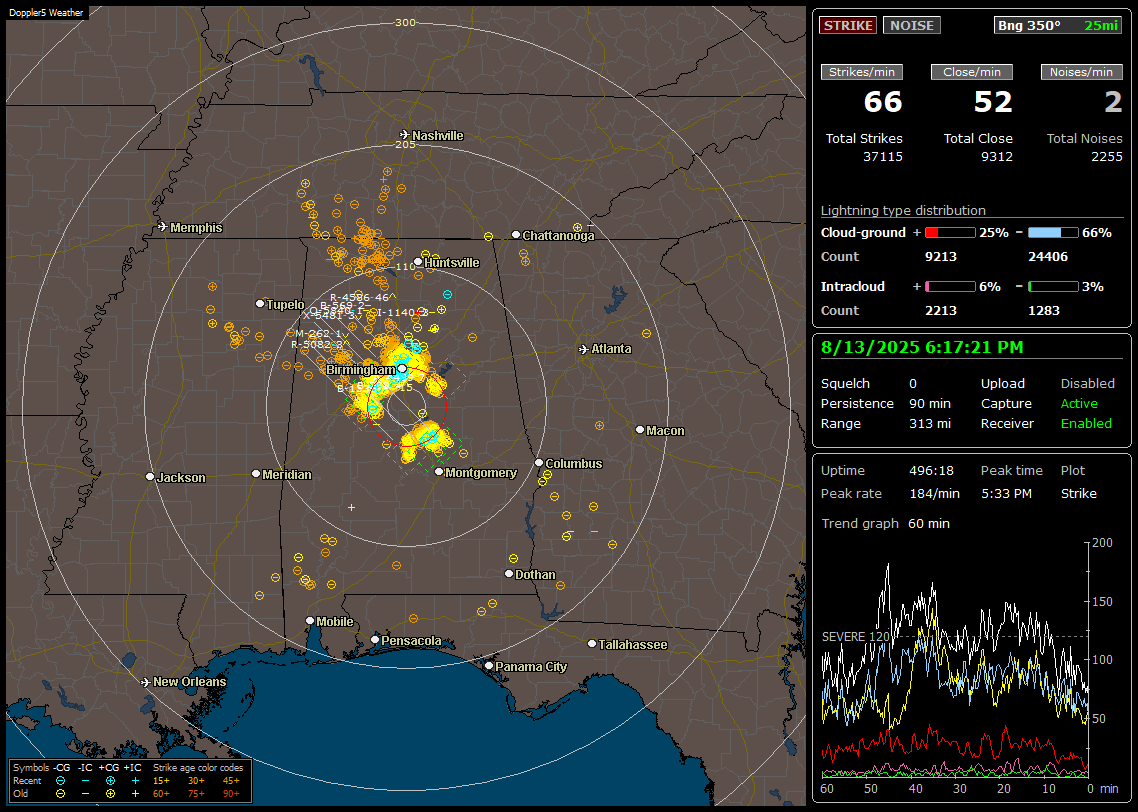The image size is (1138, 812).
Task: Click the Panama City marker dot
Action: click(489, 665)
